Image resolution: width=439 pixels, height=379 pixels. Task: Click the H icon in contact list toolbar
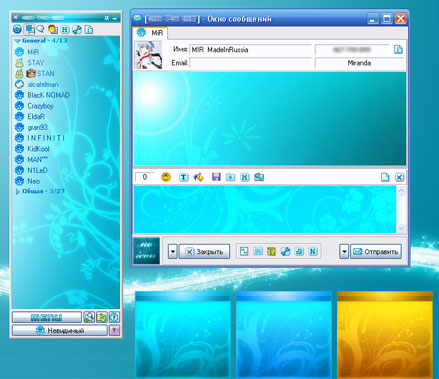point(65,30)
